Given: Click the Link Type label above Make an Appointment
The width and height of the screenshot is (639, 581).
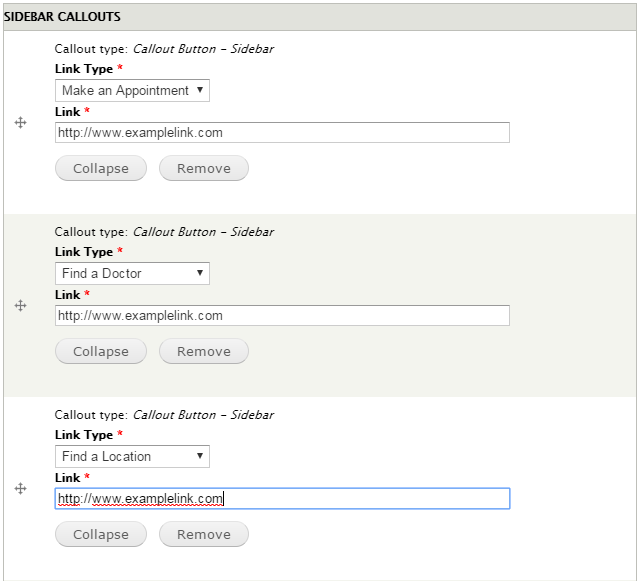Looking at the screenshot, I should (x=84, y=69).
